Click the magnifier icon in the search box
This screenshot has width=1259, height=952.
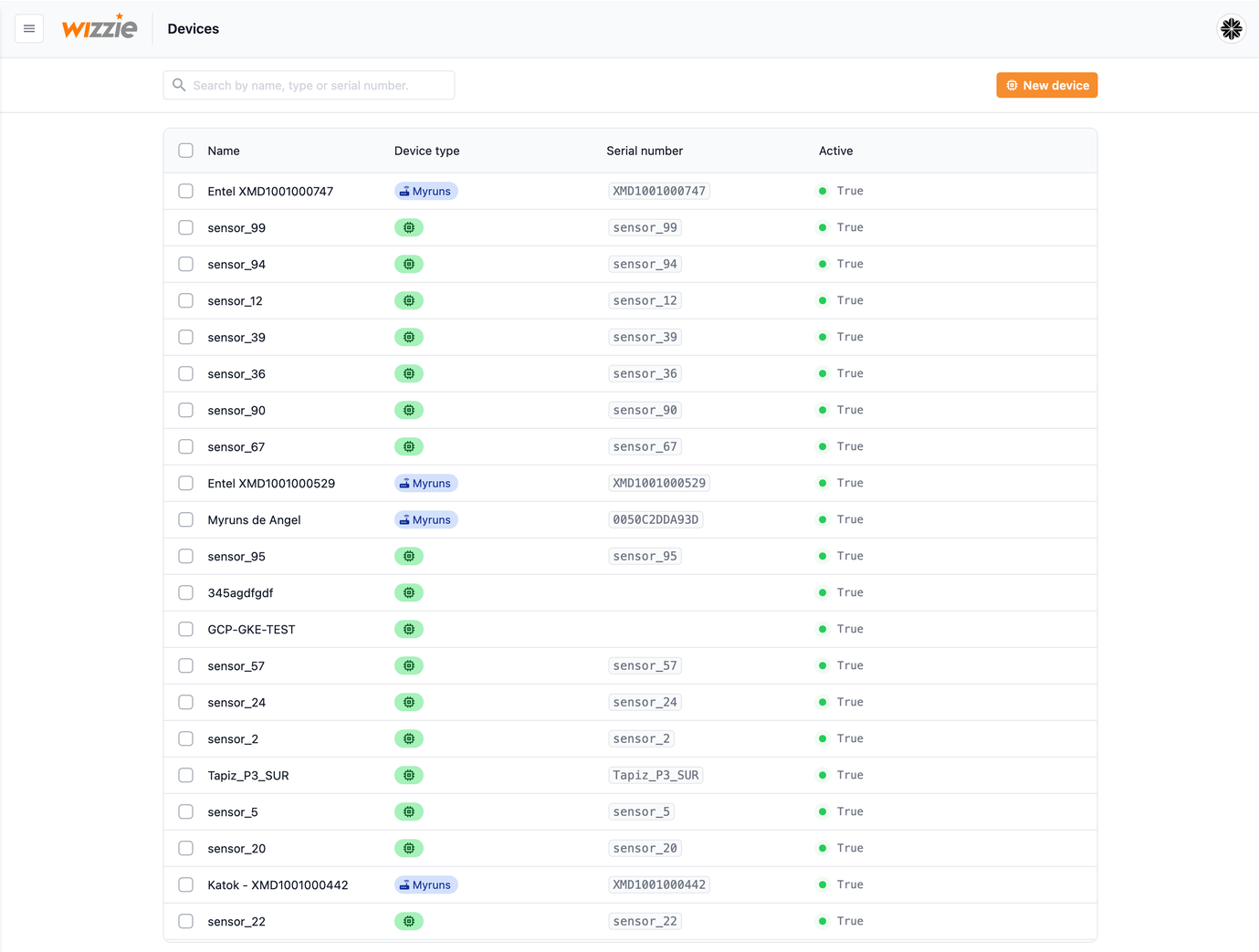[180, 86]
